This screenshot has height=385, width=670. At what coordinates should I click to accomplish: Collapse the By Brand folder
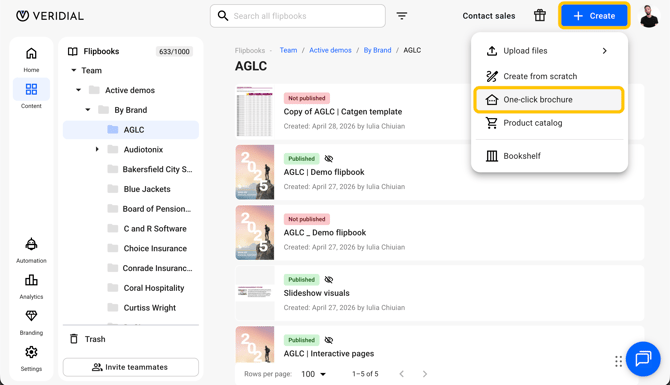88,110
